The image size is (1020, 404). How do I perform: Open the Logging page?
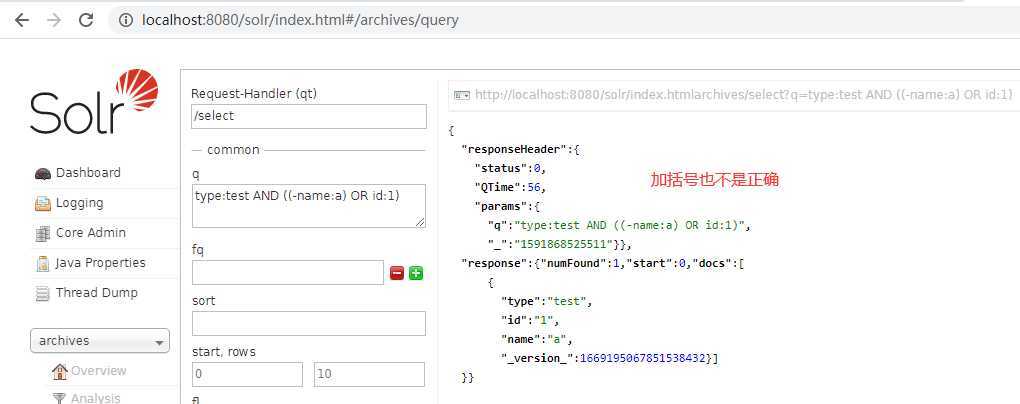click(79, 203)
